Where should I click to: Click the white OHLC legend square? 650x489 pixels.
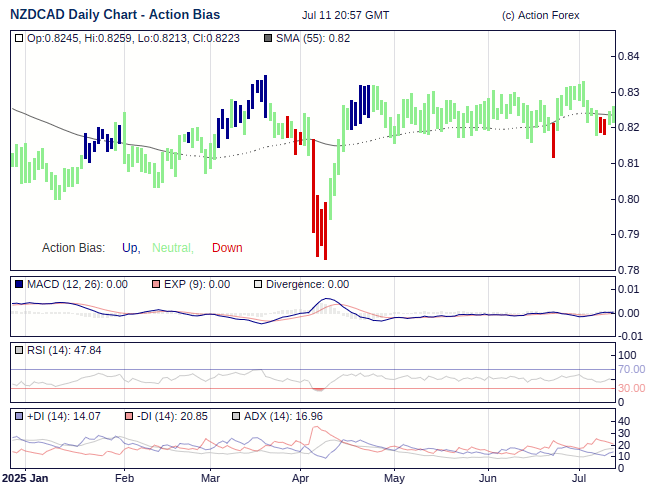pos(19,38)
